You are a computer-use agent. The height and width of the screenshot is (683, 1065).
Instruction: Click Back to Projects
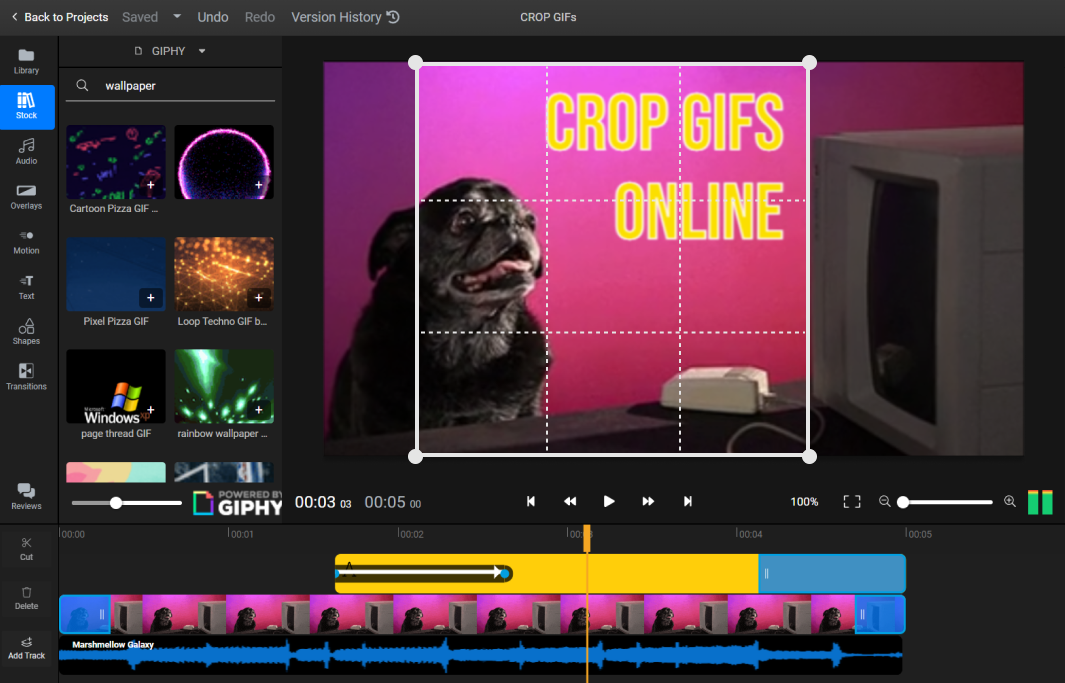60,17
